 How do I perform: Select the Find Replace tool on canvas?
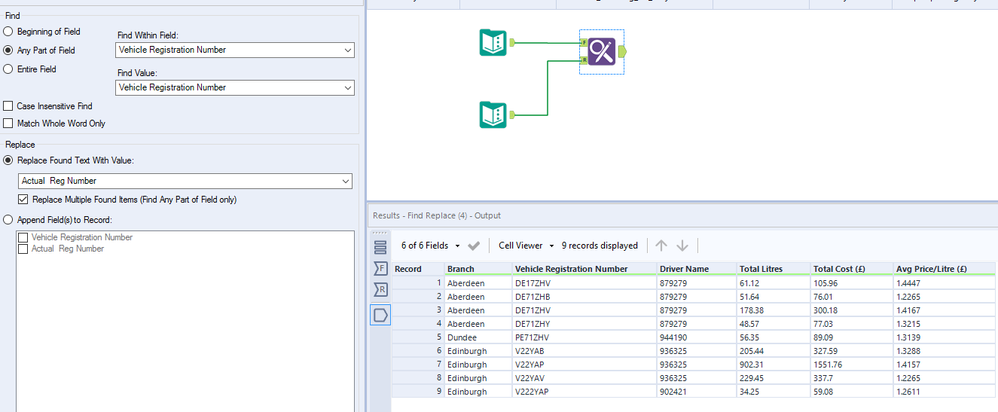[x=601, y=51]
